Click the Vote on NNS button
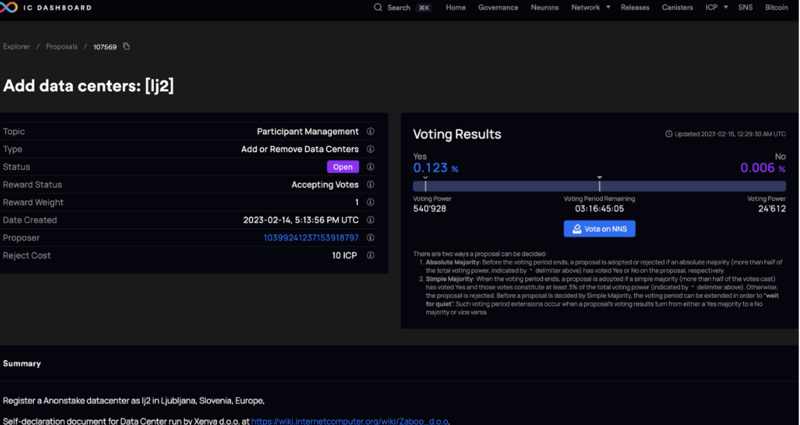 point(599,229)
